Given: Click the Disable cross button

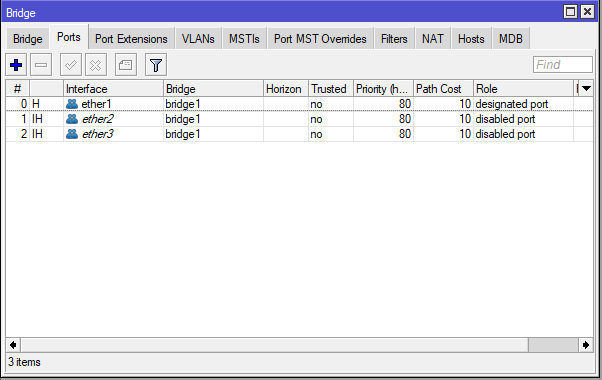Looking at the screenshot, I should 96,65.
